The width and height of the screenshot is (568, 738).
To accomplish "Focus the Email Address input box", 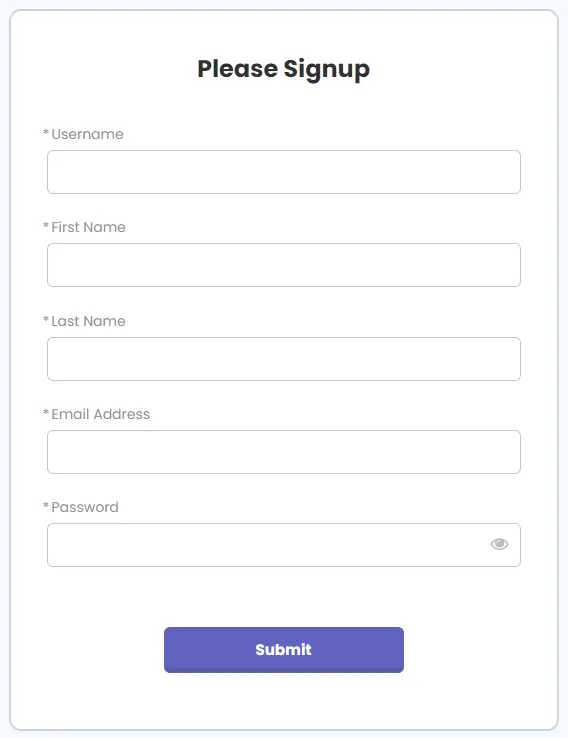I will 284,452.
